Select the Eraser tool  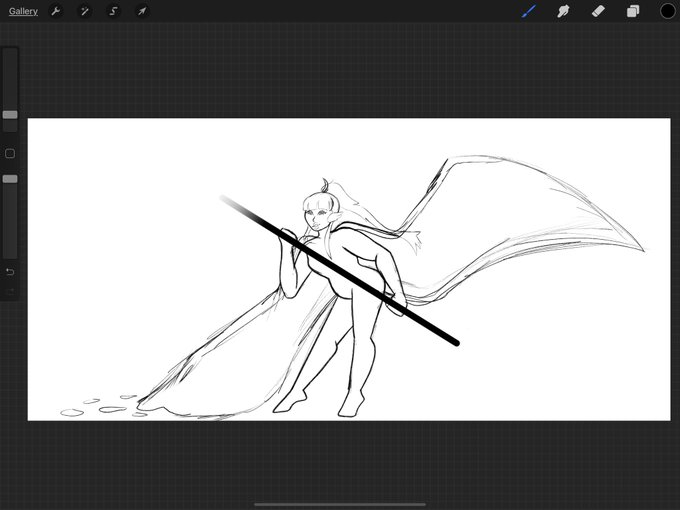tap(598, 11)
